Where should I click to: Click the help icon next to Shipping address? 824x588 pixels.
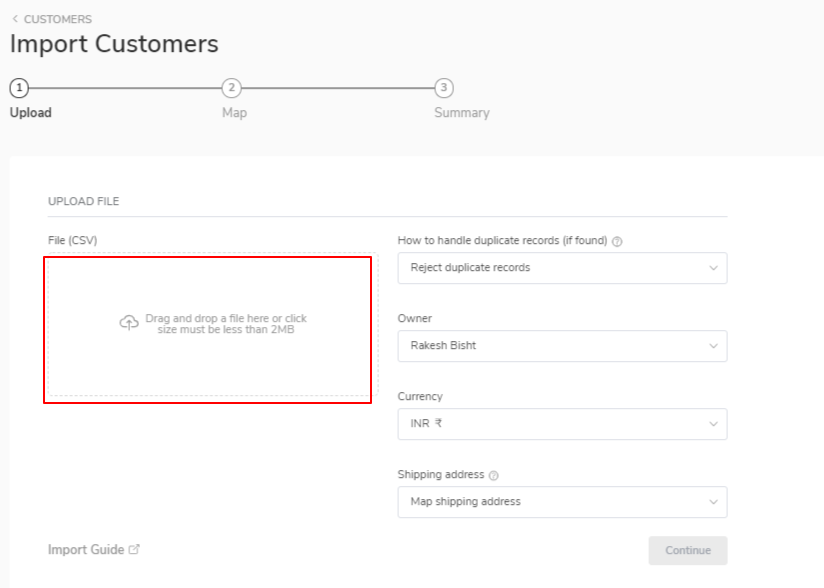(494, 475)
